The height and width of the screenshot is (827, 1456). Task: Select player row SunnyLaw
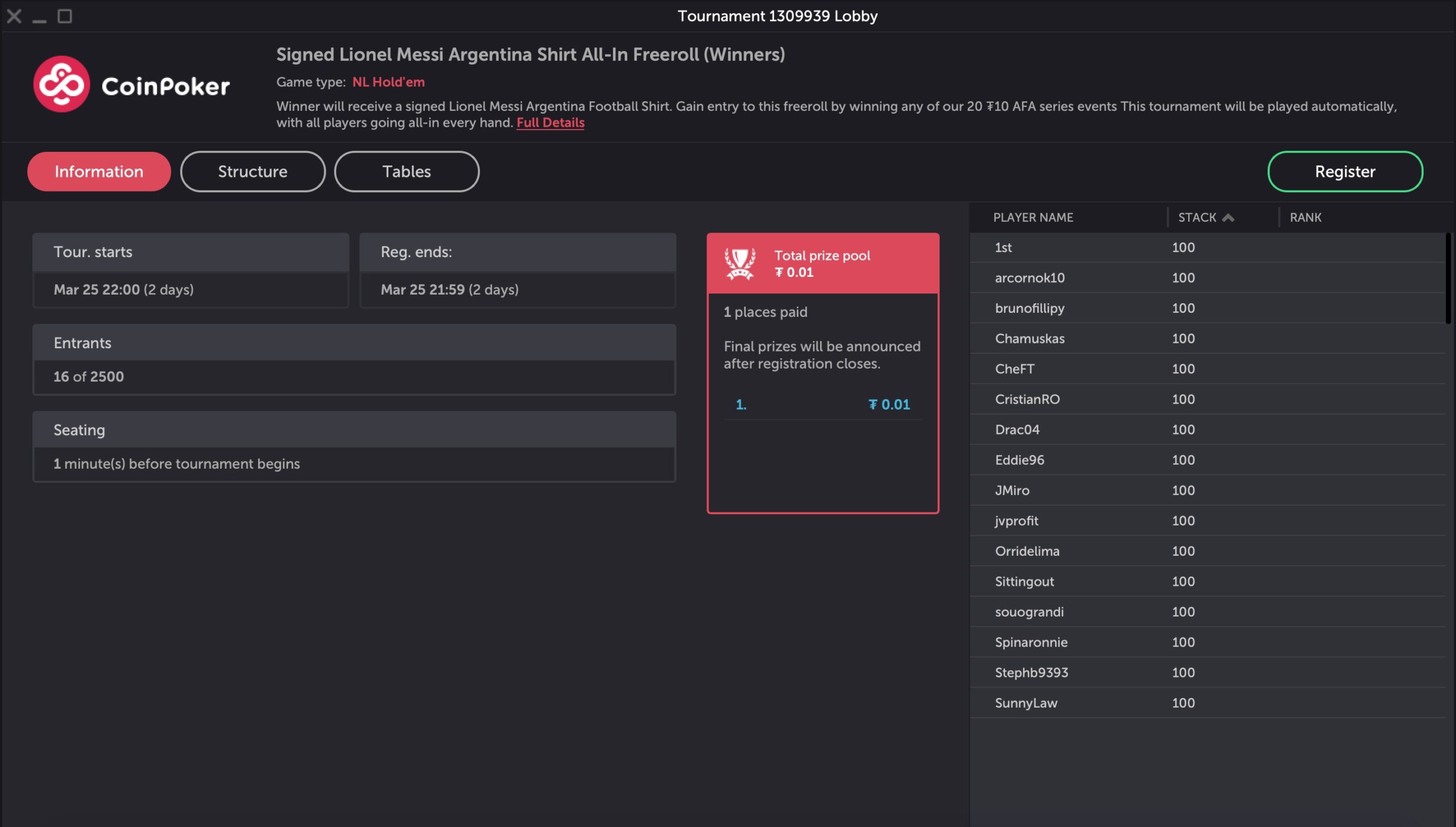[x=1207, y=702]
